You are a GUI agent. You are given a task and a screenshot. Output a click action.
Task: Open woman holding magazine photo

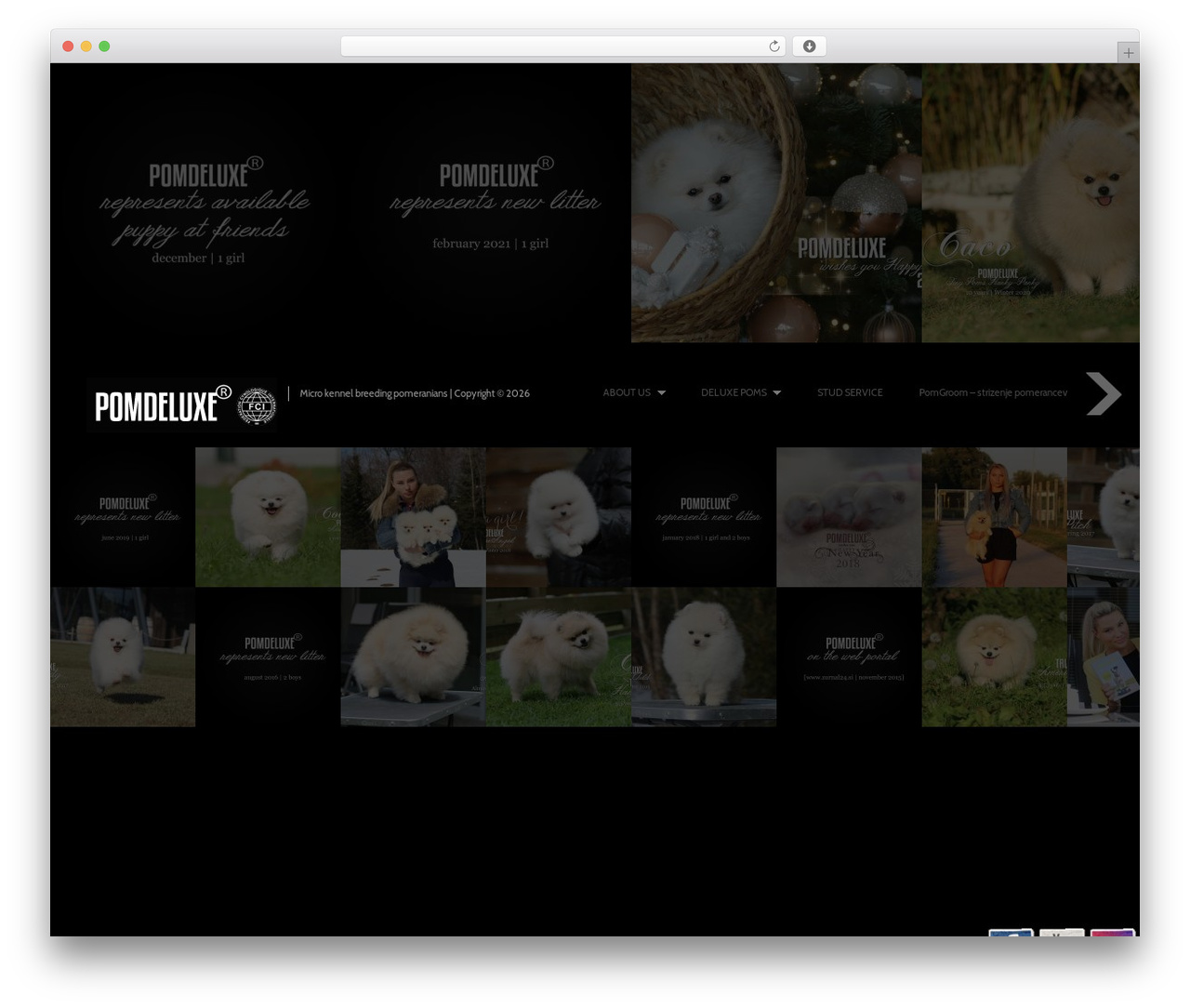pos(1104,657)
